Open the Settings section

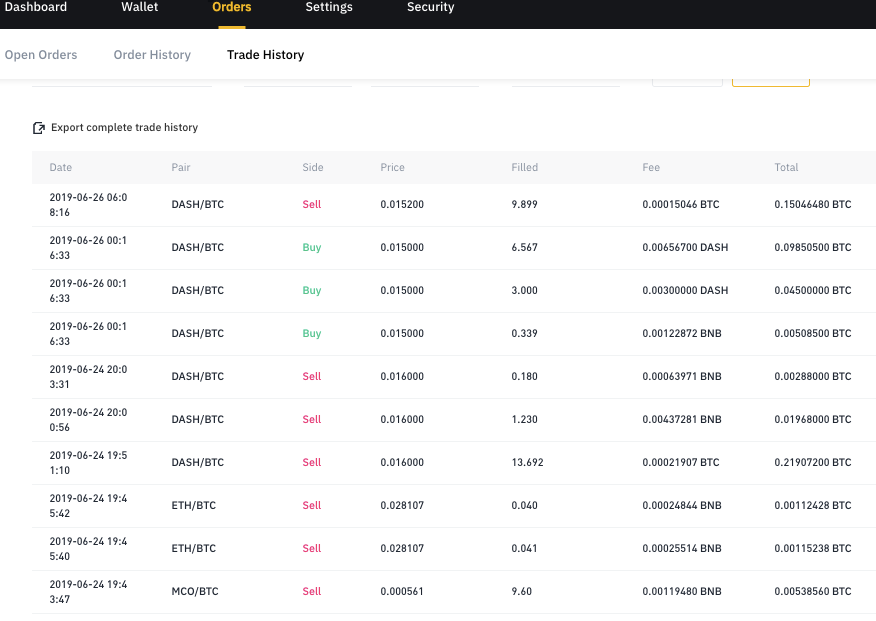click(328, 7)
